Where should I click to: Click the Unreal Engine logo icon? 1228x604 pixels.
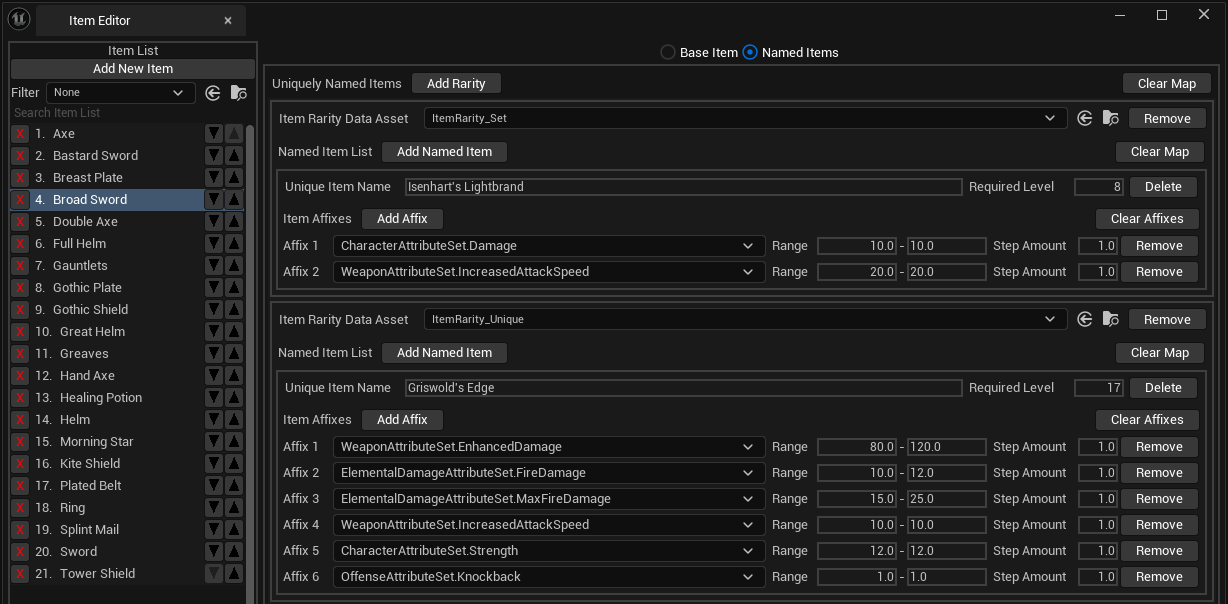click(19, 19)
